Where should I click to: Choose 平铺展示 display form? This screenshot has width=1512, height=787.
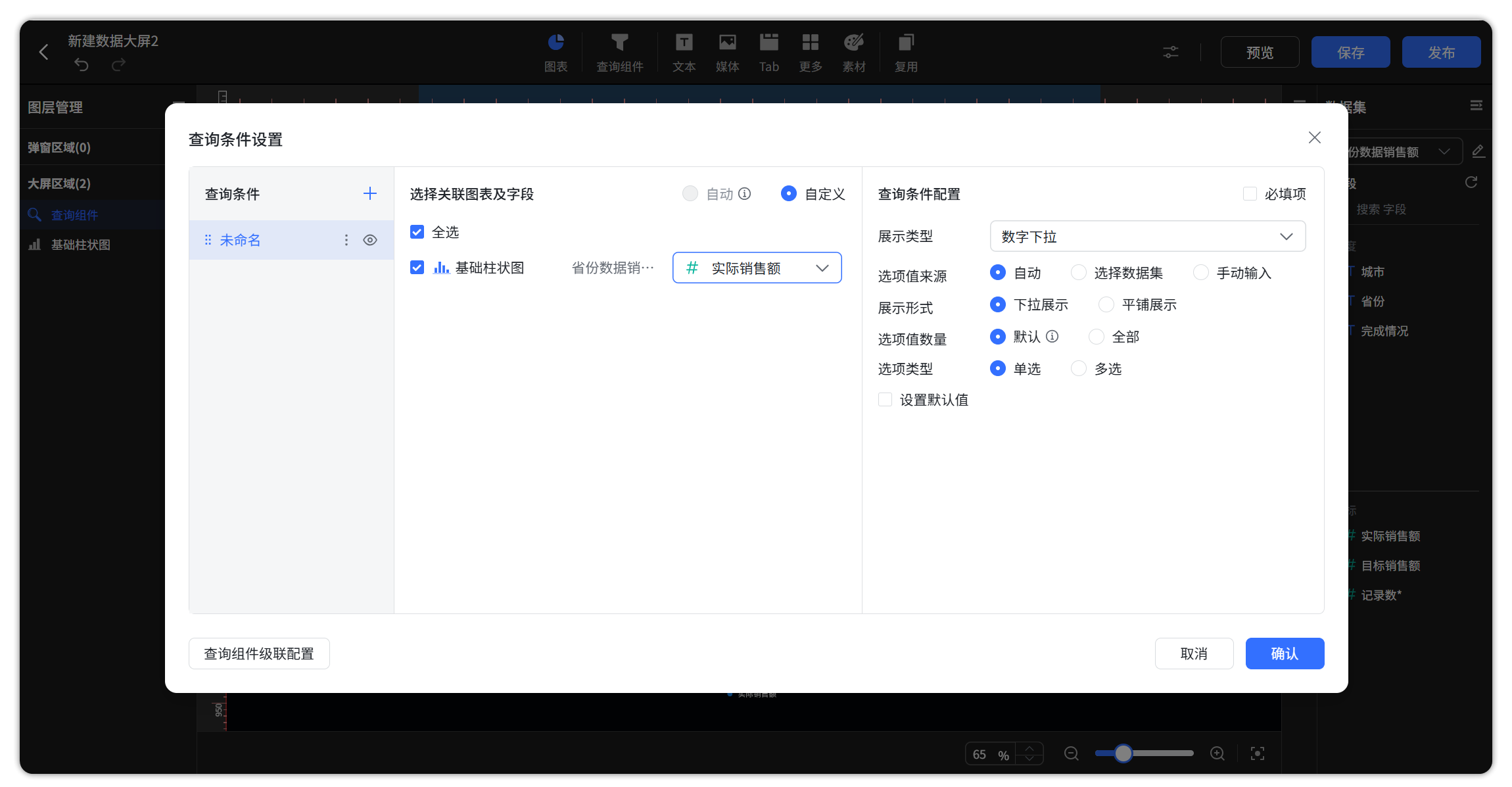pos(1106,304)
